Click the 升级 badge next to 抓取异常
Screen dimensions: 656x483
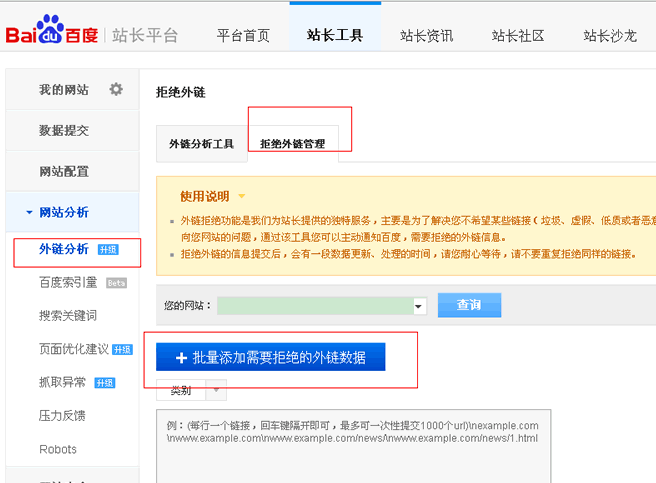[x=105, y=383]
